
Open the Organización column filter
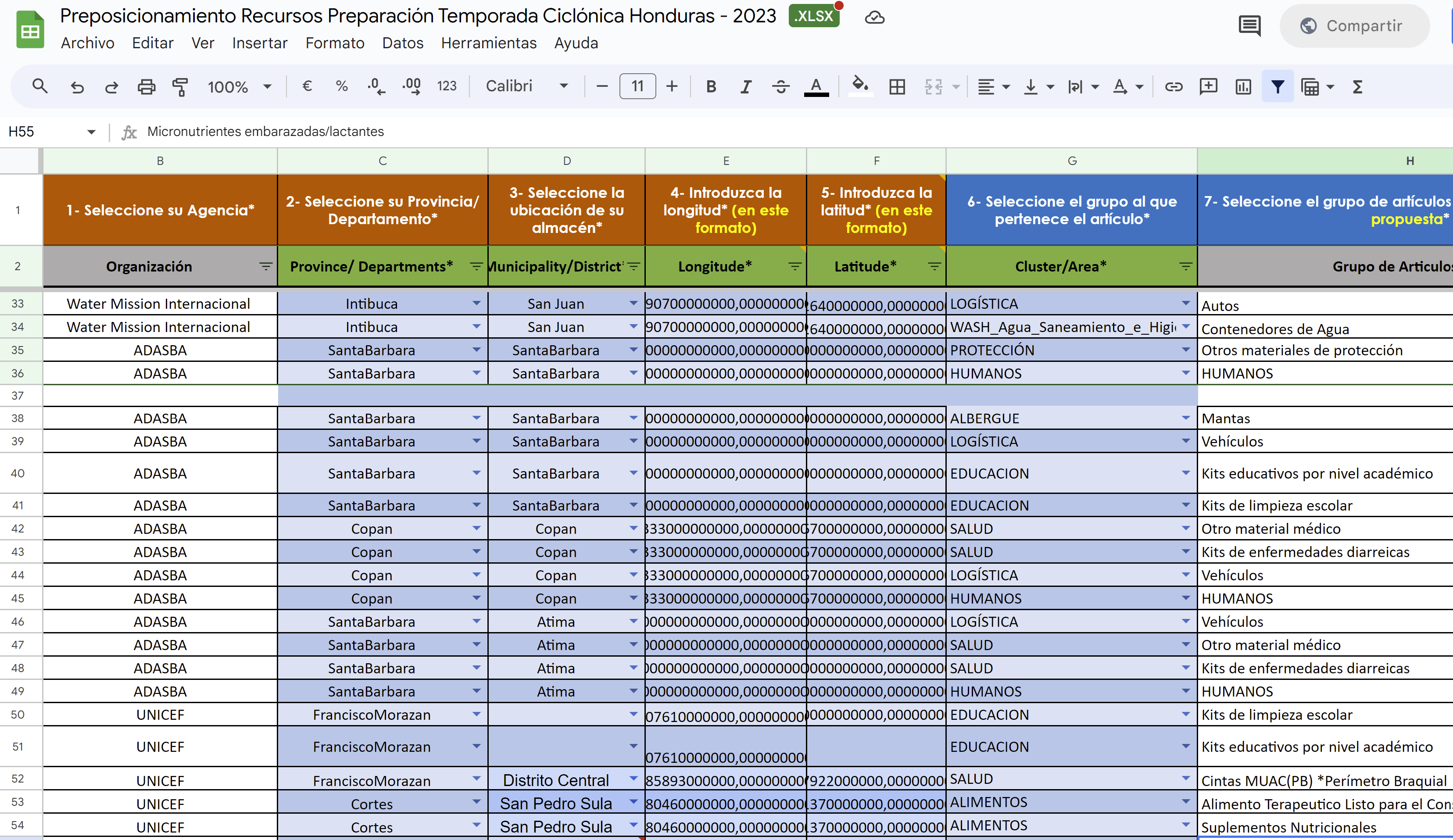pyautogui.click(x=265, y=266)
